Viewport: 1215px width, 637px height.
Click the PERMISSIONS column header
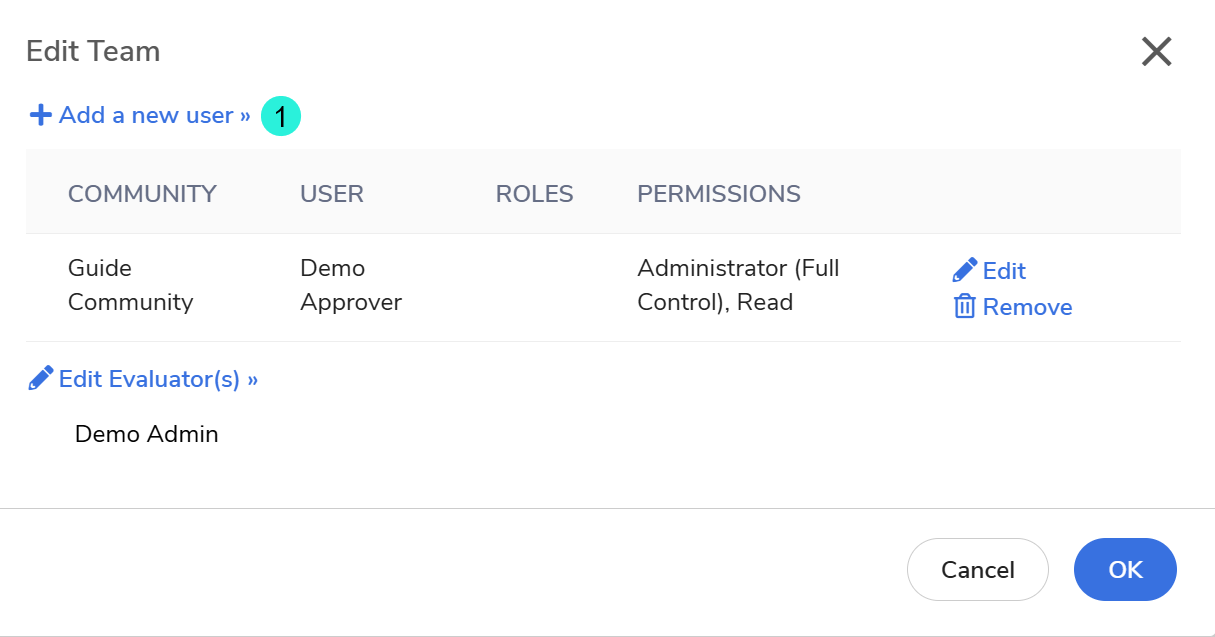pos(718,194)
